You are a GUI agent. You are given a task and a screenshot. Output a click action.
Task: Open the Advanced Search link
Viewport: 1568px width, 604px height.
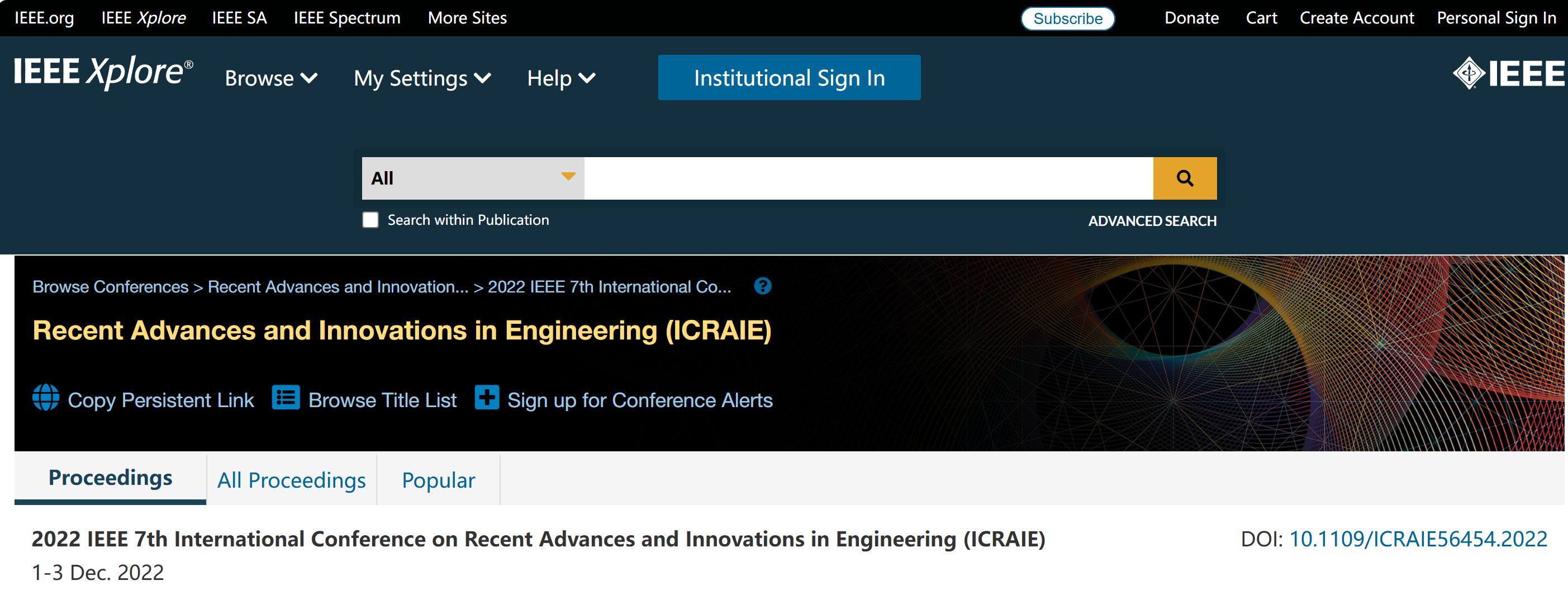coord(1152,221)
